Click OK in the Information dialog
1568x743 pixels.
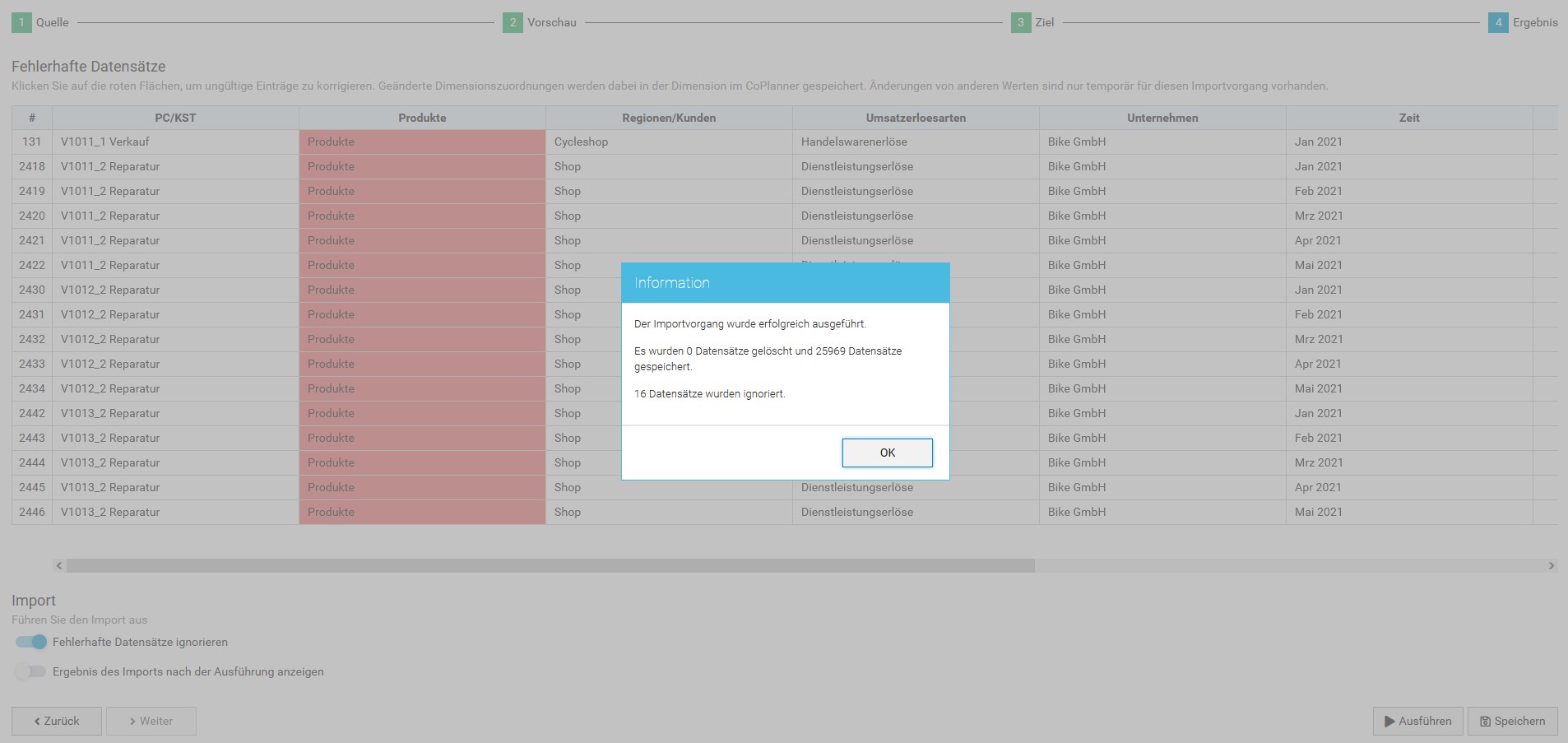(887, 453)
